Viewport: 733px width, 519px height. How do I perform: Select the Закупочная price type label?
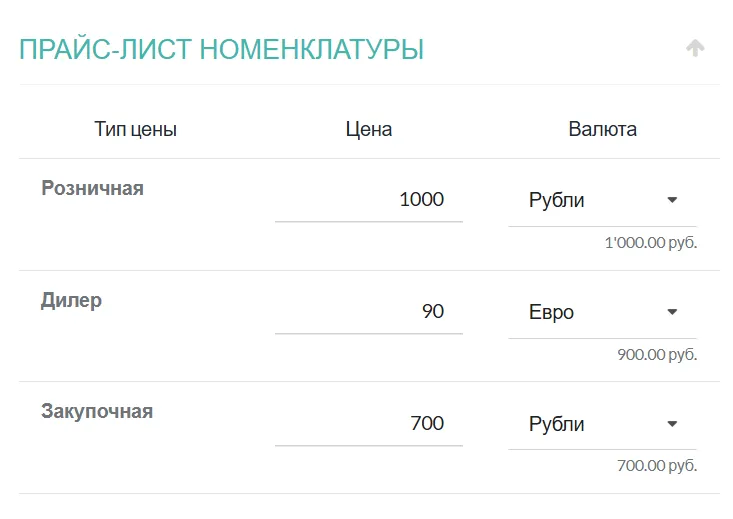pos(97,411)
